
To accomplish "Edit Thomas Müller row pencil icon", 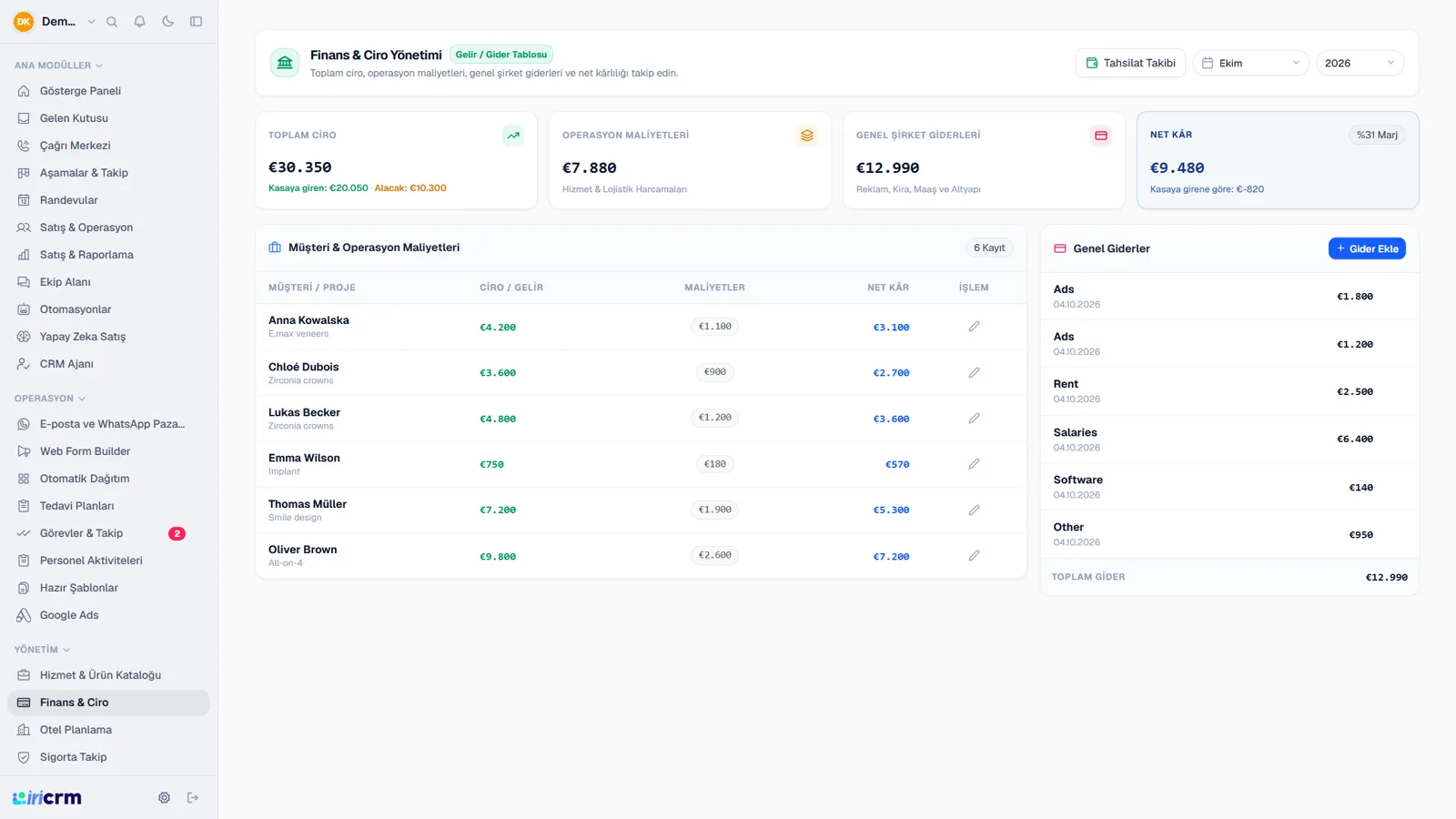I will point(974,511).
